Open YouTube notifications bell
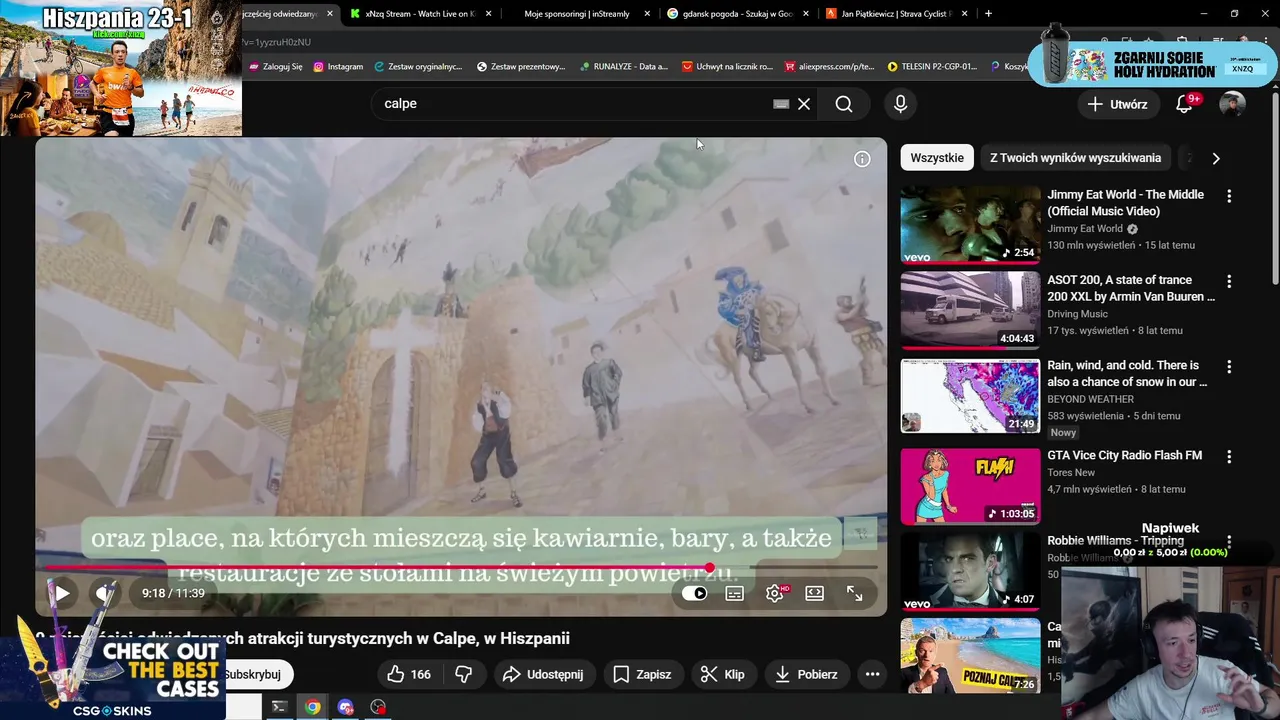Viewport: 1280px width, 720px height. tap(1185, 104)
